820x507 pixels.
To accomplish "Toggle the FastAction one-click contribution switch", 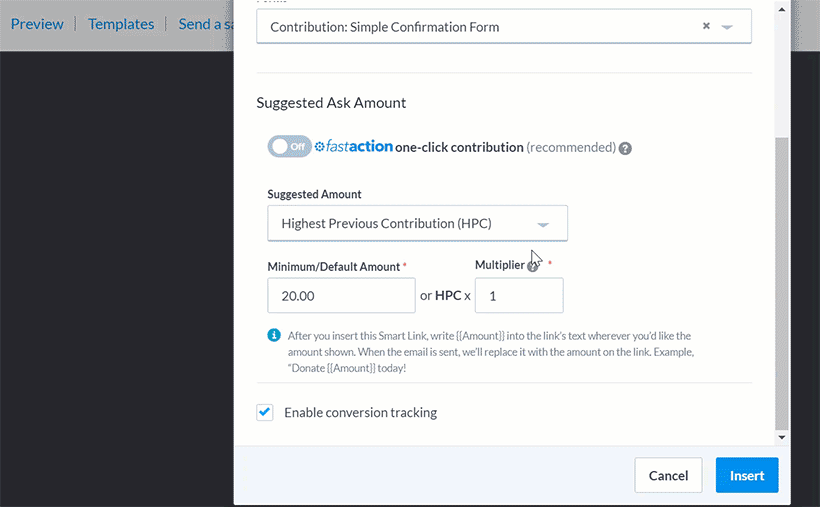I will click(x=289, y=147).
